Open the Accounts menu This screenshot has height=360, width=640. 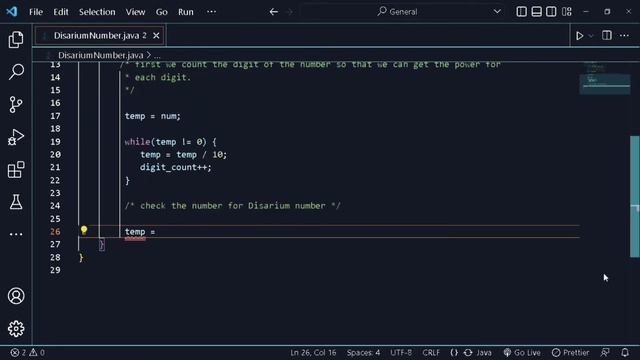[16, 296]
